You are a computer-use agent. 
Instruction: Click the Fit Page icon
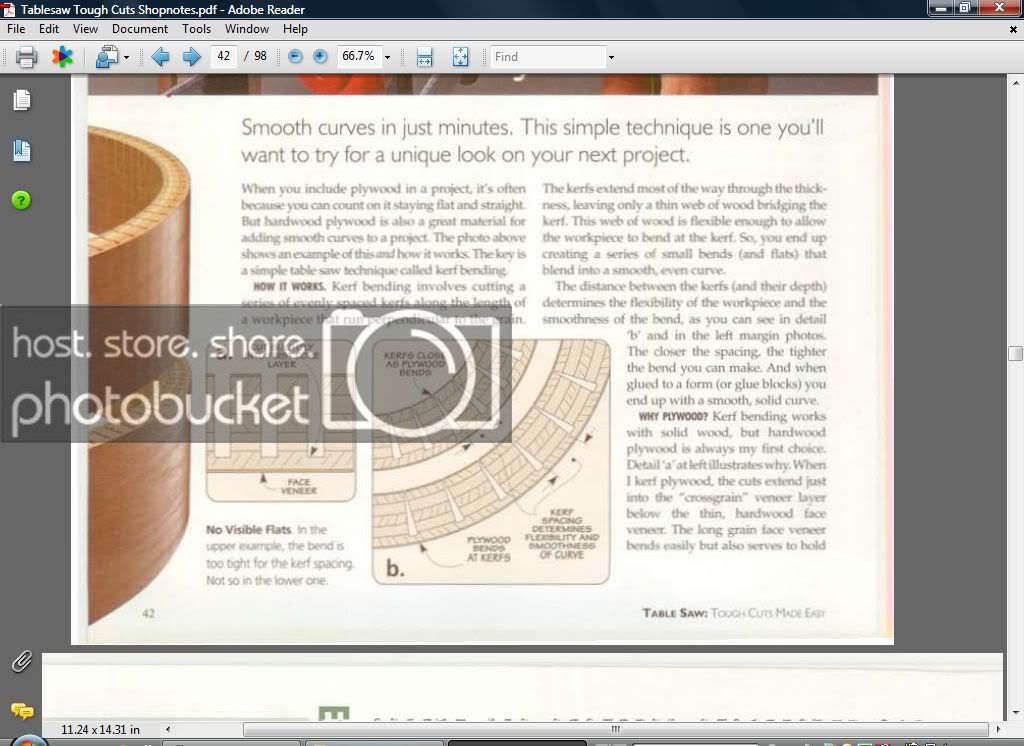pyautogui.click(x=460, y=57)
